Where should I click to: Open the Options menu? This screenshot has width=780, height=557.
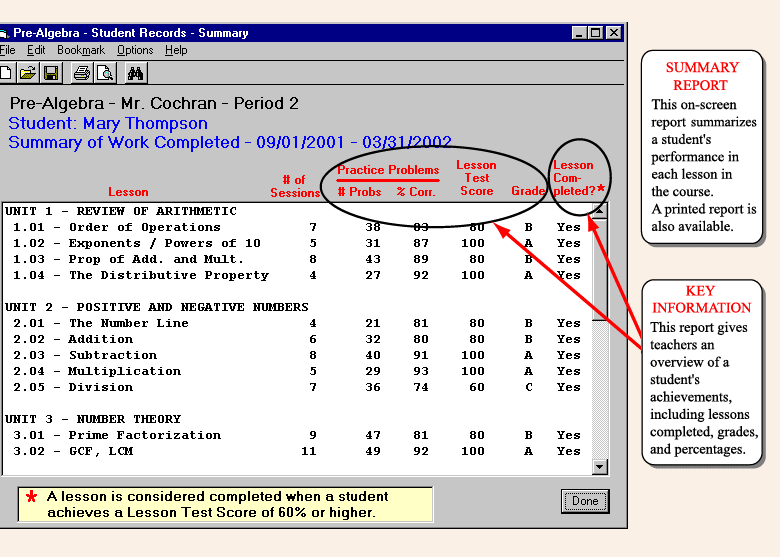click(x=135, y=50)
